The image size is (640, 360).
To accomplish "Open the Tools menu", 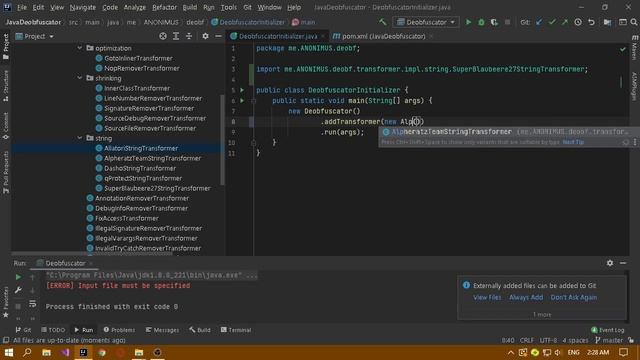I will click(x=229, y=7).
